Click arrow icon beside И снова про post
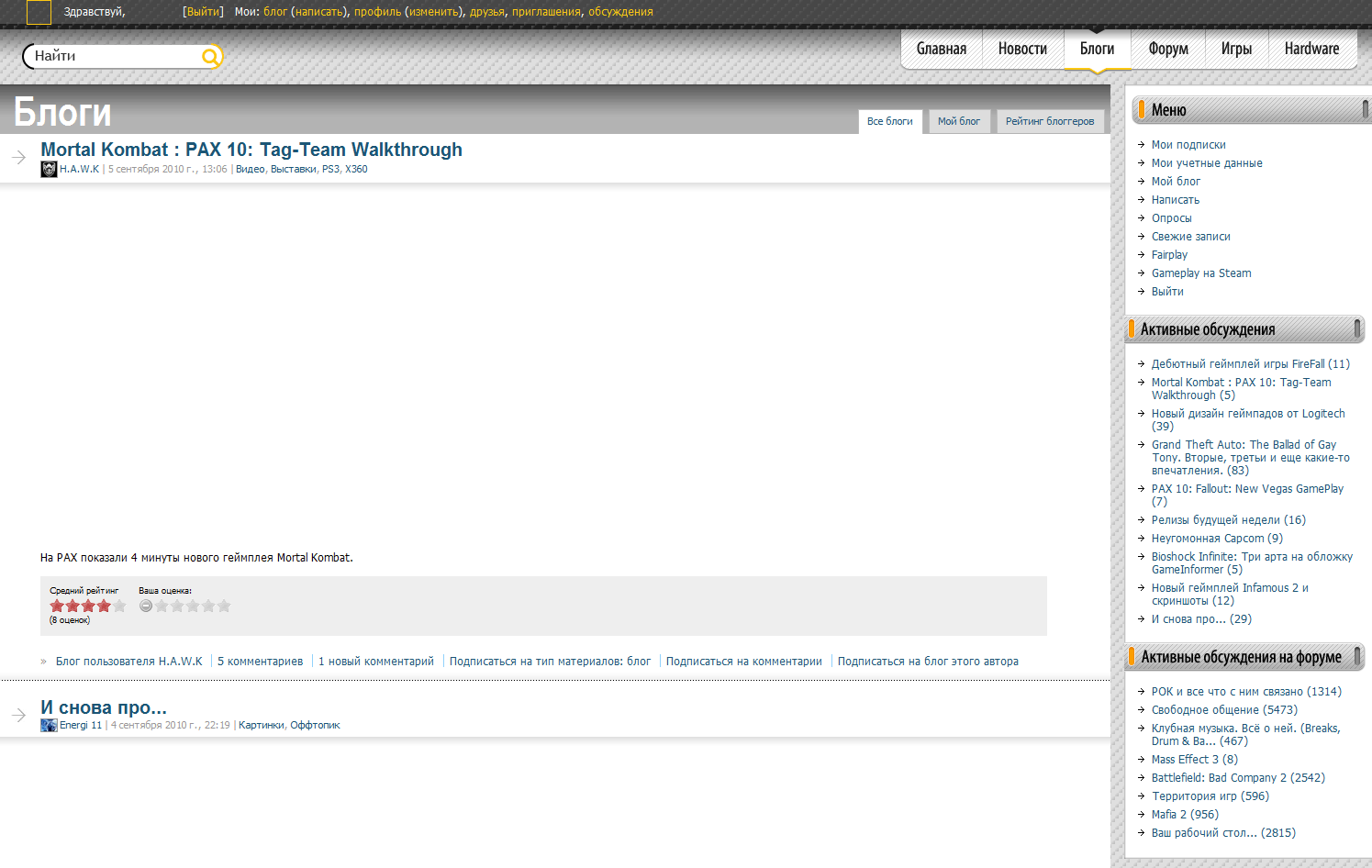 [x=18, y=715]
